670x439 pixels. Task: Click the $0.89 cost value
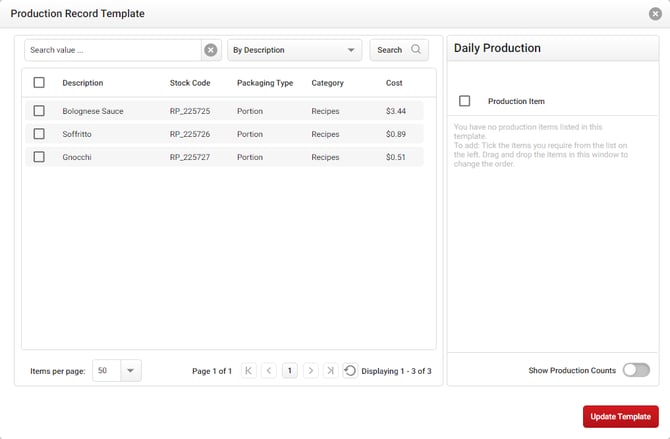point(396,134)
